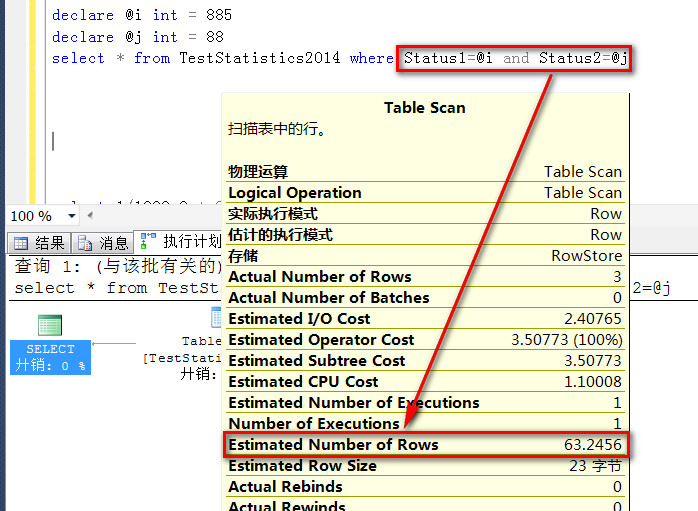Viewport: 698px width, 511px height.
Task: Click the 'SELECT 开销: 0 %' label
Action: pyautogui.click(x=50, y=357)
